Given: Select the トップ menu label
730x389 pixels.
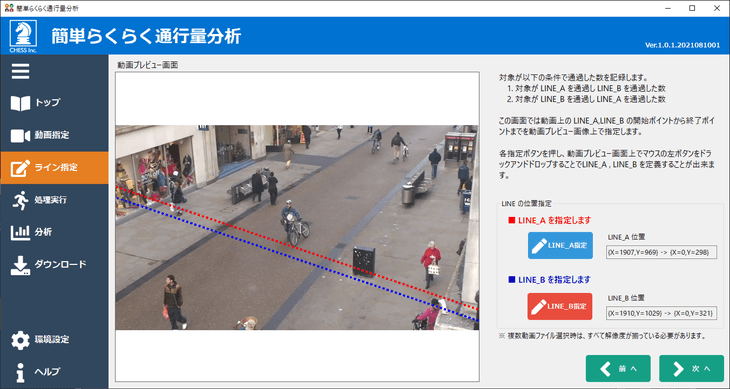Looking at the screenshot, I should (47, 102).
